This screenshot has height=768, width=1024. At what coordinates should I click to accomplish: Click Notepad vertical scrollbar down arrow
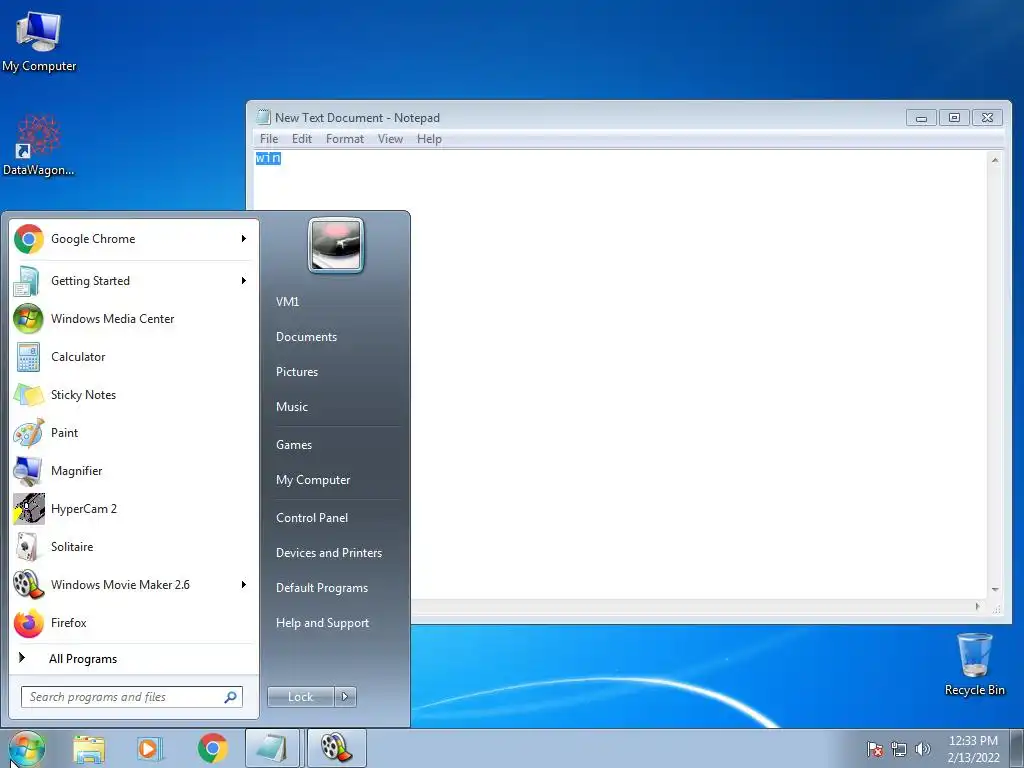[x=995, y=590]
